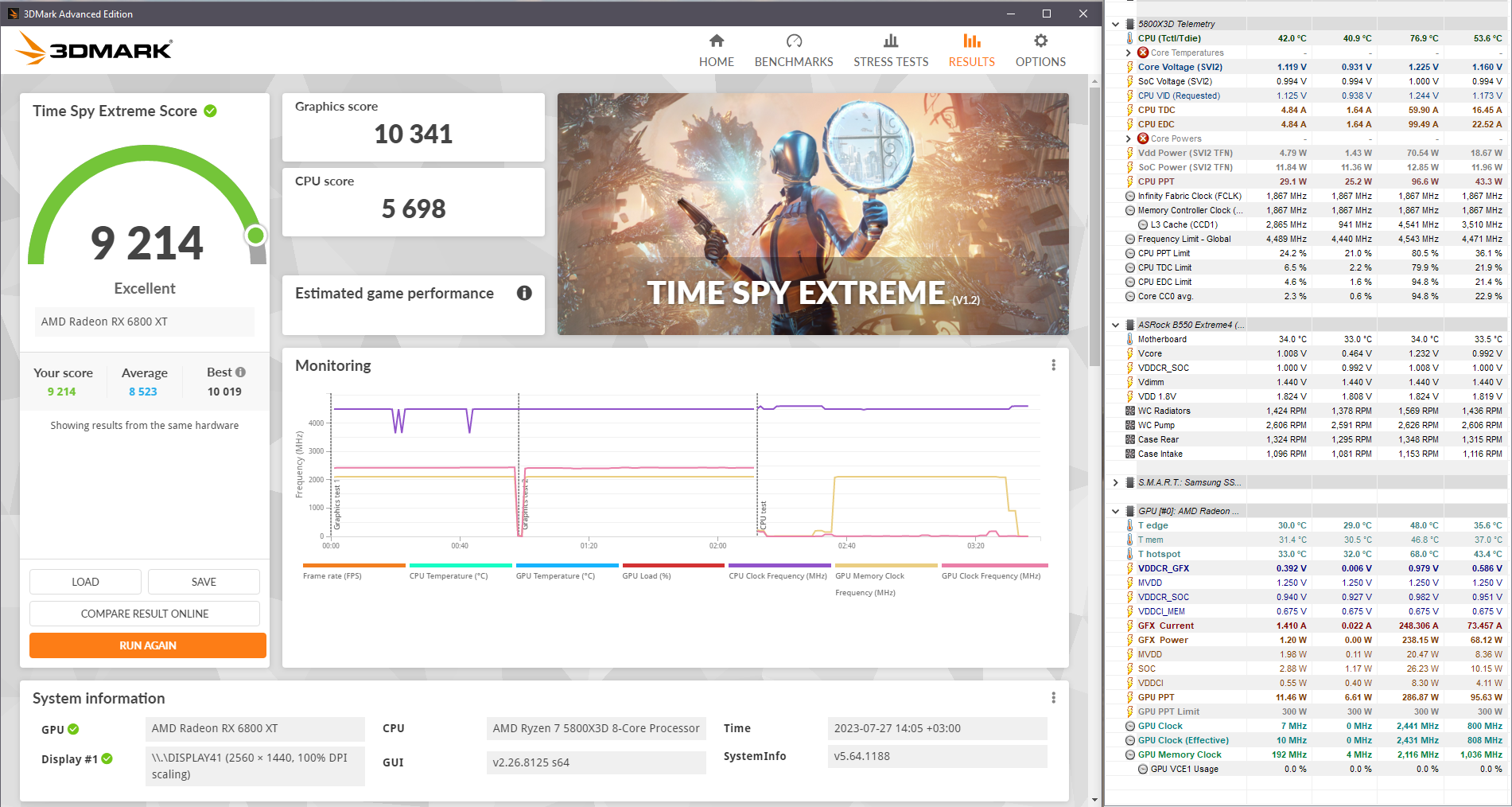
Task: Click chip icon of ASRock B550 Extreme4 group
Action: pyautogui.click(x=1130, y=325)
